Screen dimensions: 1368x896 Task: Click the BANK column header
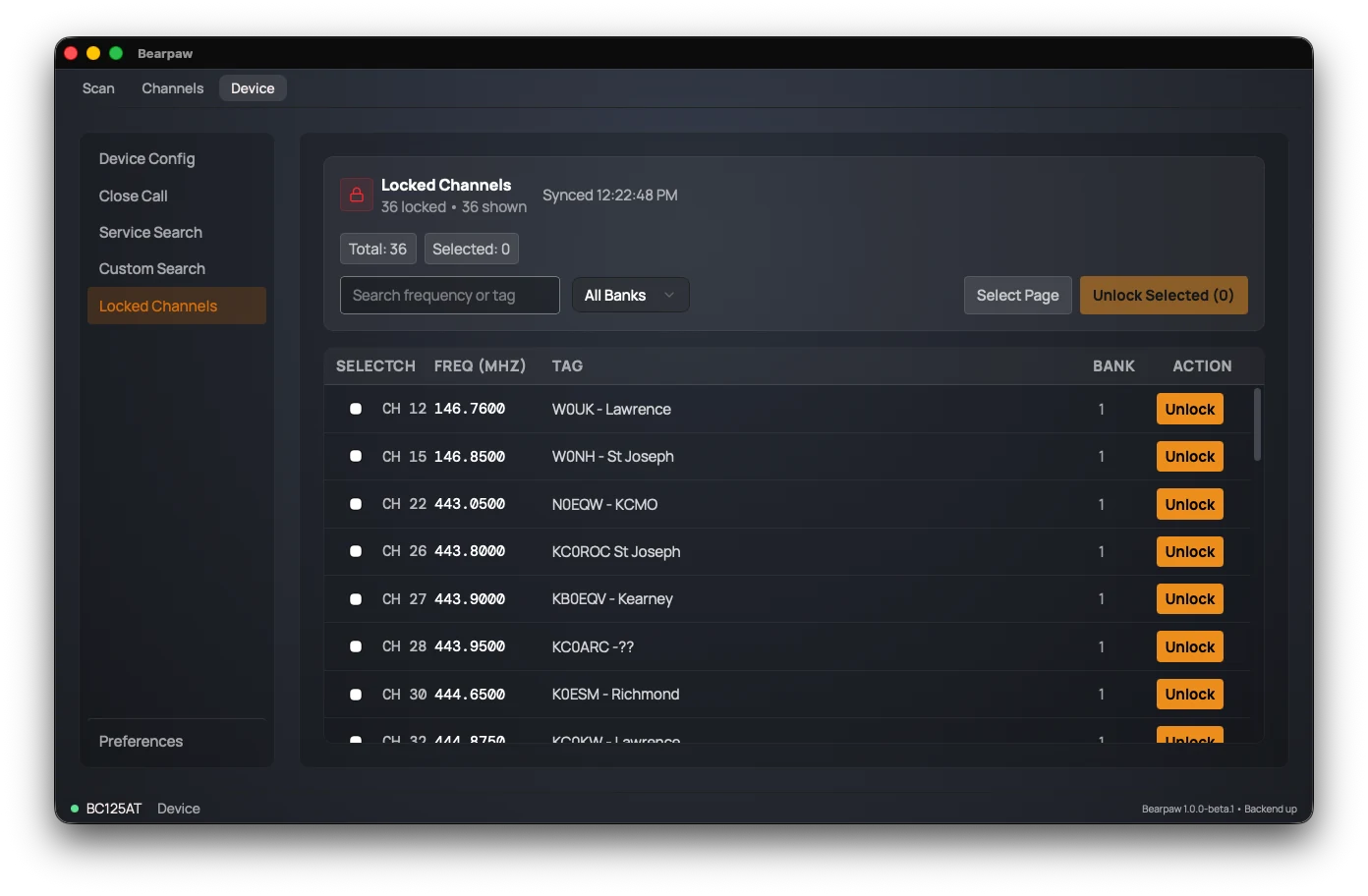click(1113, 365)
